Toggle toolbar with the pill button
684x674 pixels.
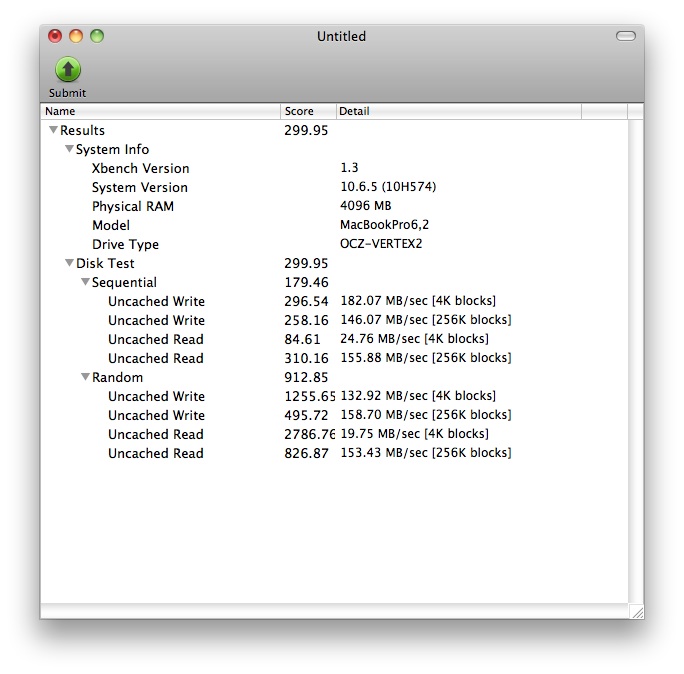[626, 36]
